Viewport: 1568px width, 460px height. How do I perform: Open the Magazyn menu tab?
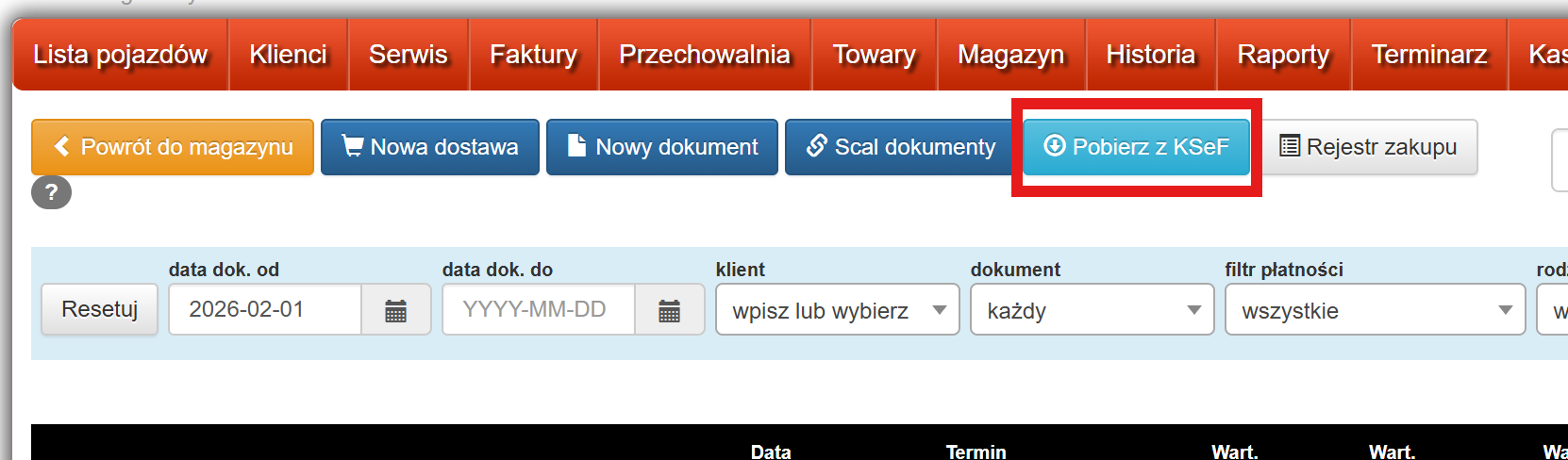pos(1010,55)
